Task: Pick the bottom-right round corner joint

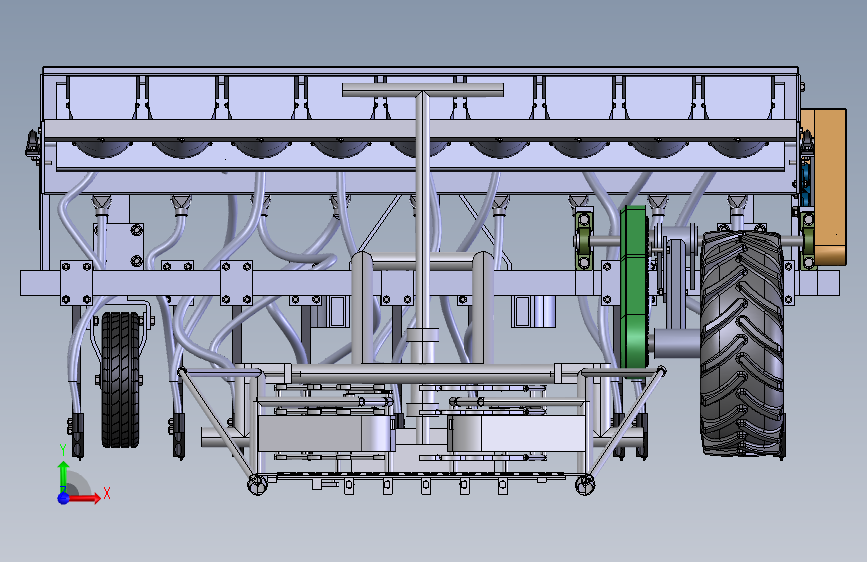Action: coord(585,485)
